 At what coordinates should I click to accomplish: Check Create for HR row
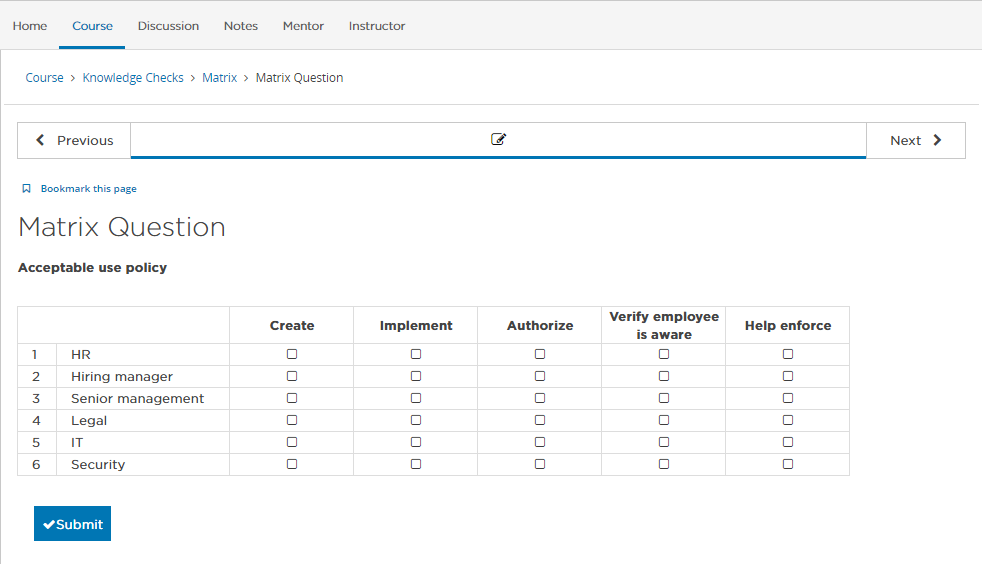[x=292, y=354]
